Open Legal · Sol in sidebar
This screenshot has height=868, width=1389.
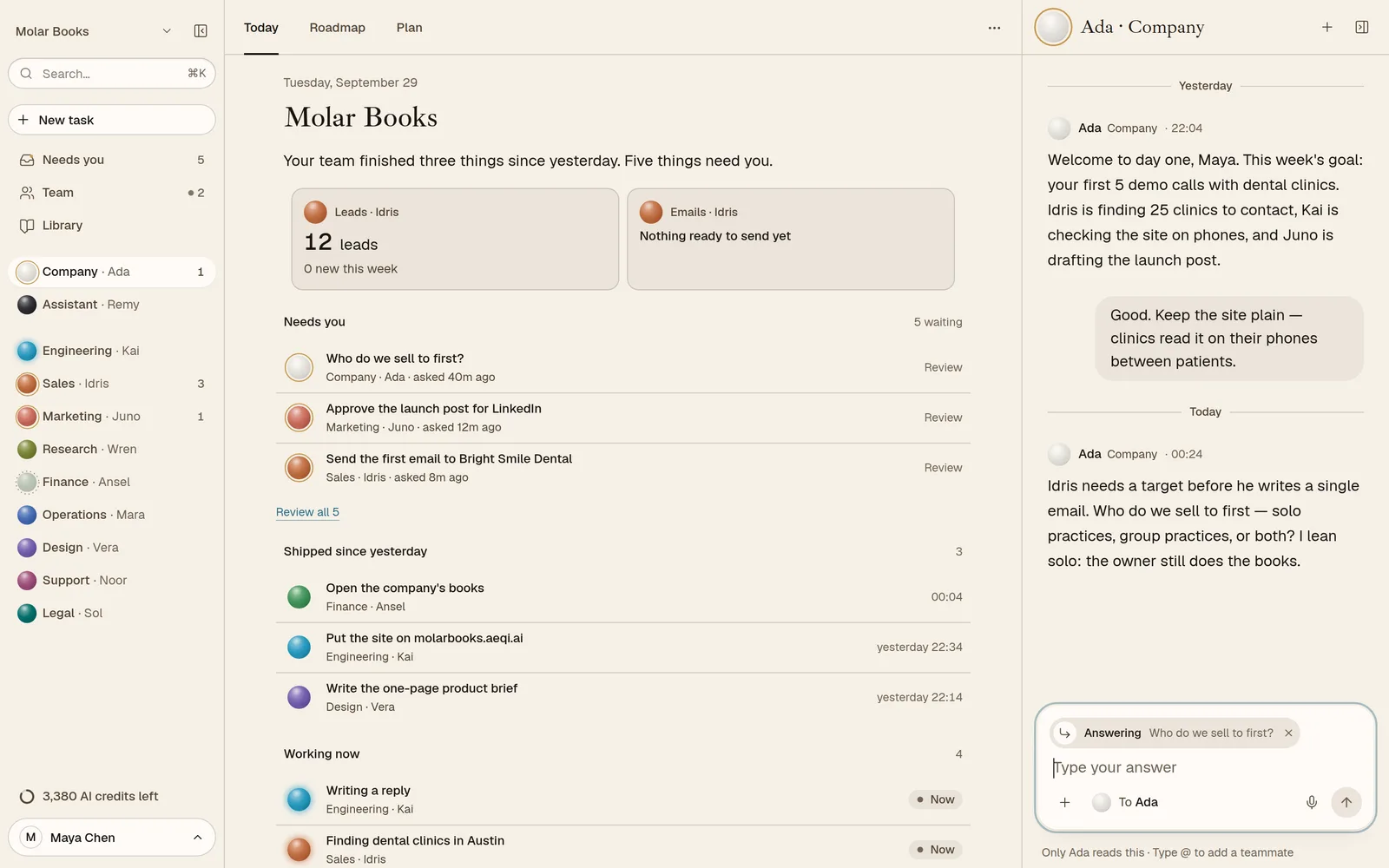[x=112, y=614]
